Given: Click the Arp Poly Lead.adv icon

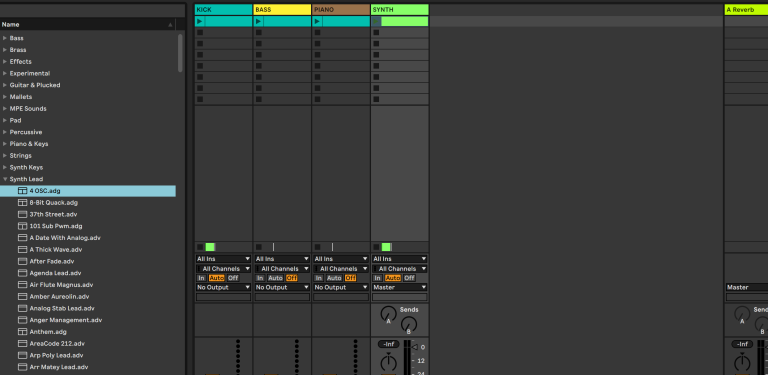Looking at the screenshot, I should (x=22, y=355).
